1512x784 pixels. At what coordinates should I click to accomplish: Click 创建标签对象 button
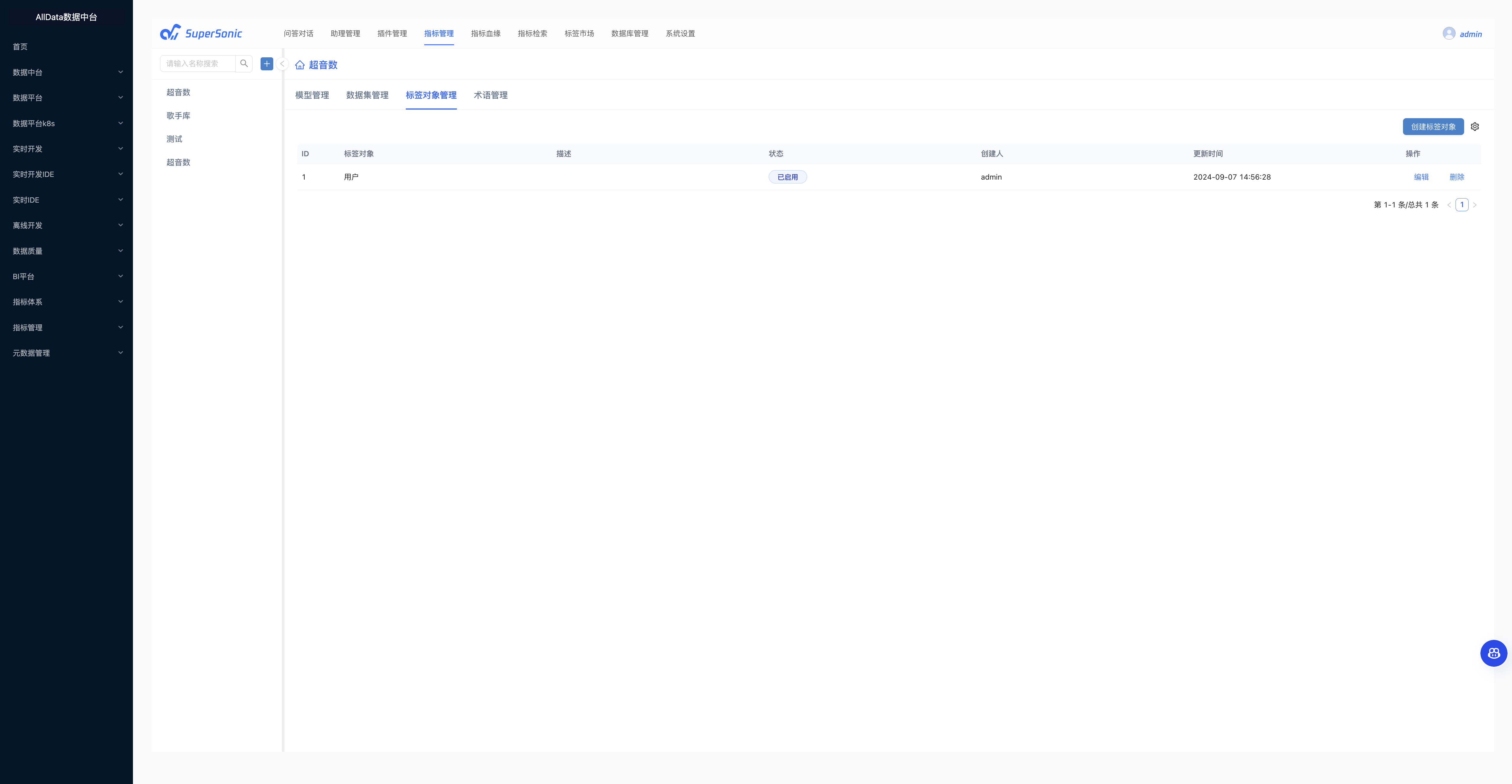click(x=1433, y=127)
